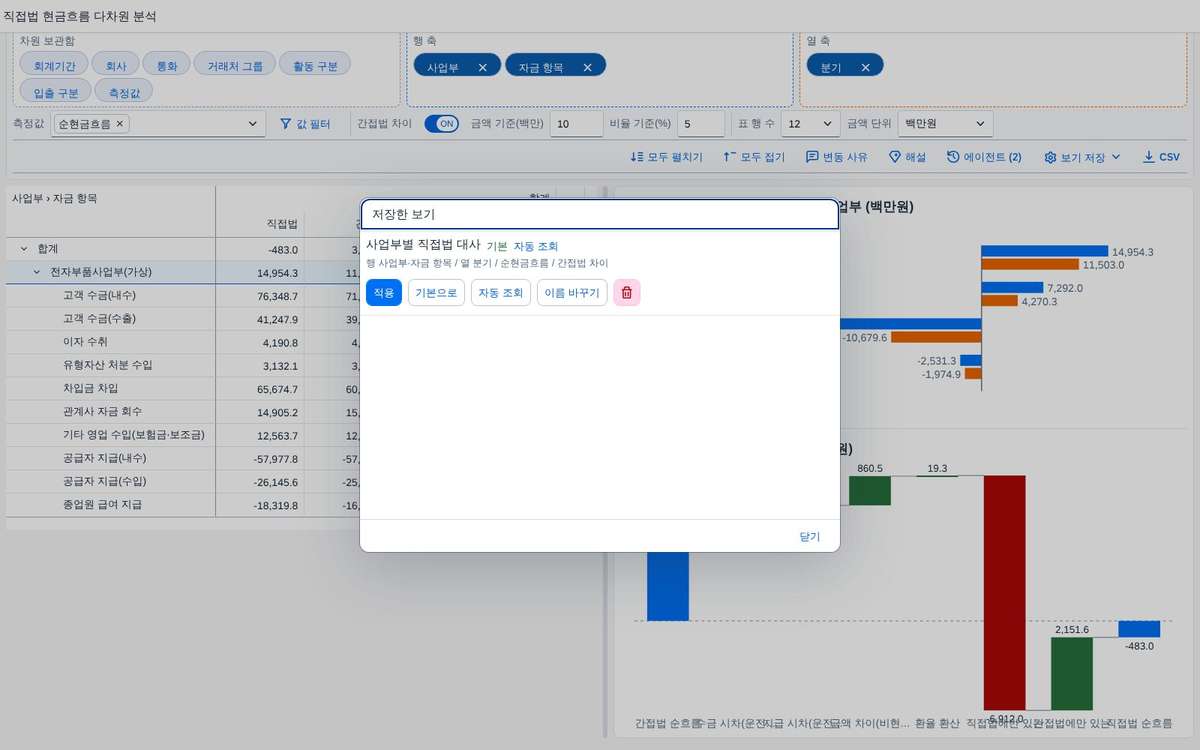This screenshot has width=1200, height=750.
Task: Collapse 전자부품사업부(가상) row
Action: tap(37, 271)
